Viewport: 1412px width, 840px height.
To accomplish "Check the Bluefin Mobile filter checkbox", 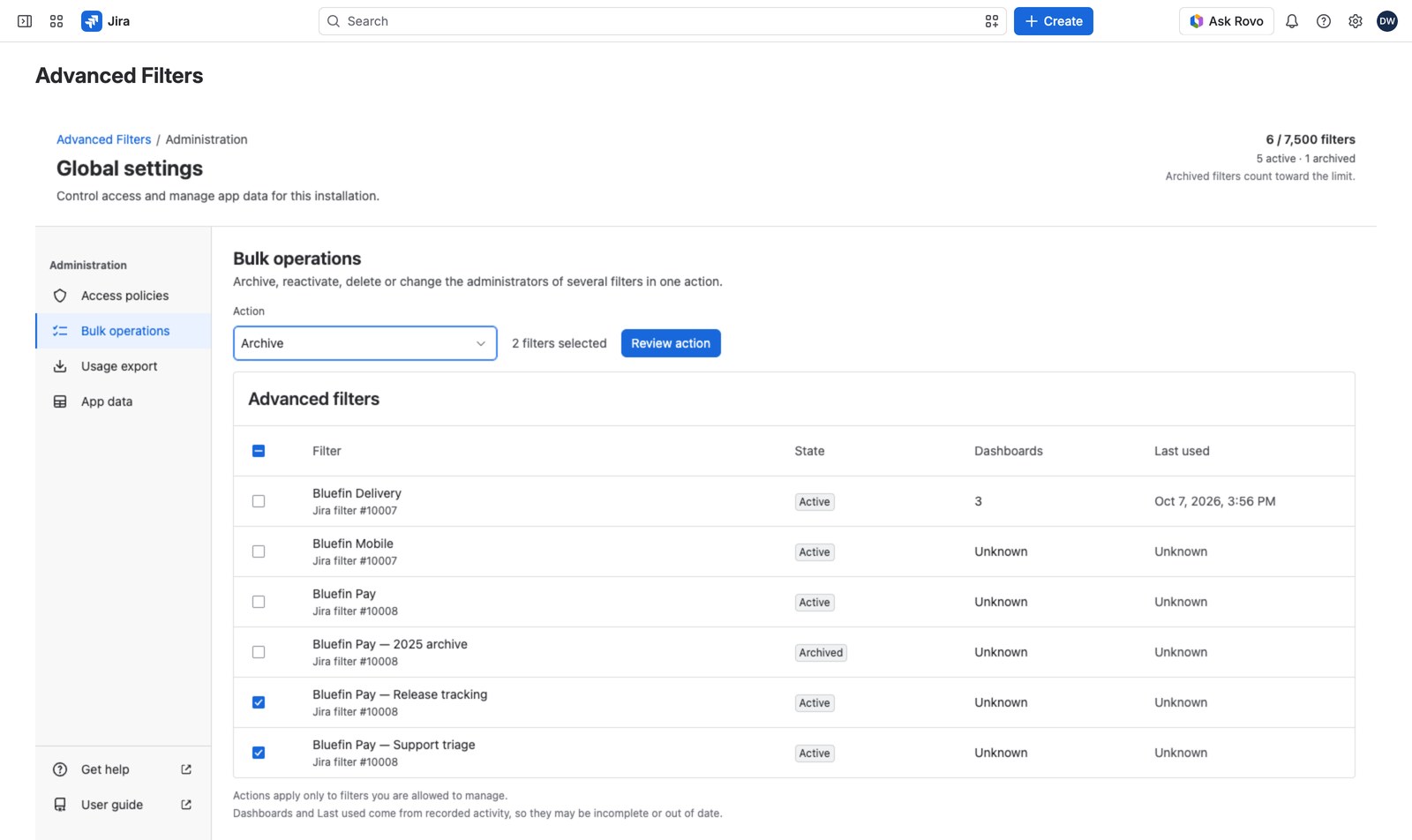I will click(x=259, y=551).
